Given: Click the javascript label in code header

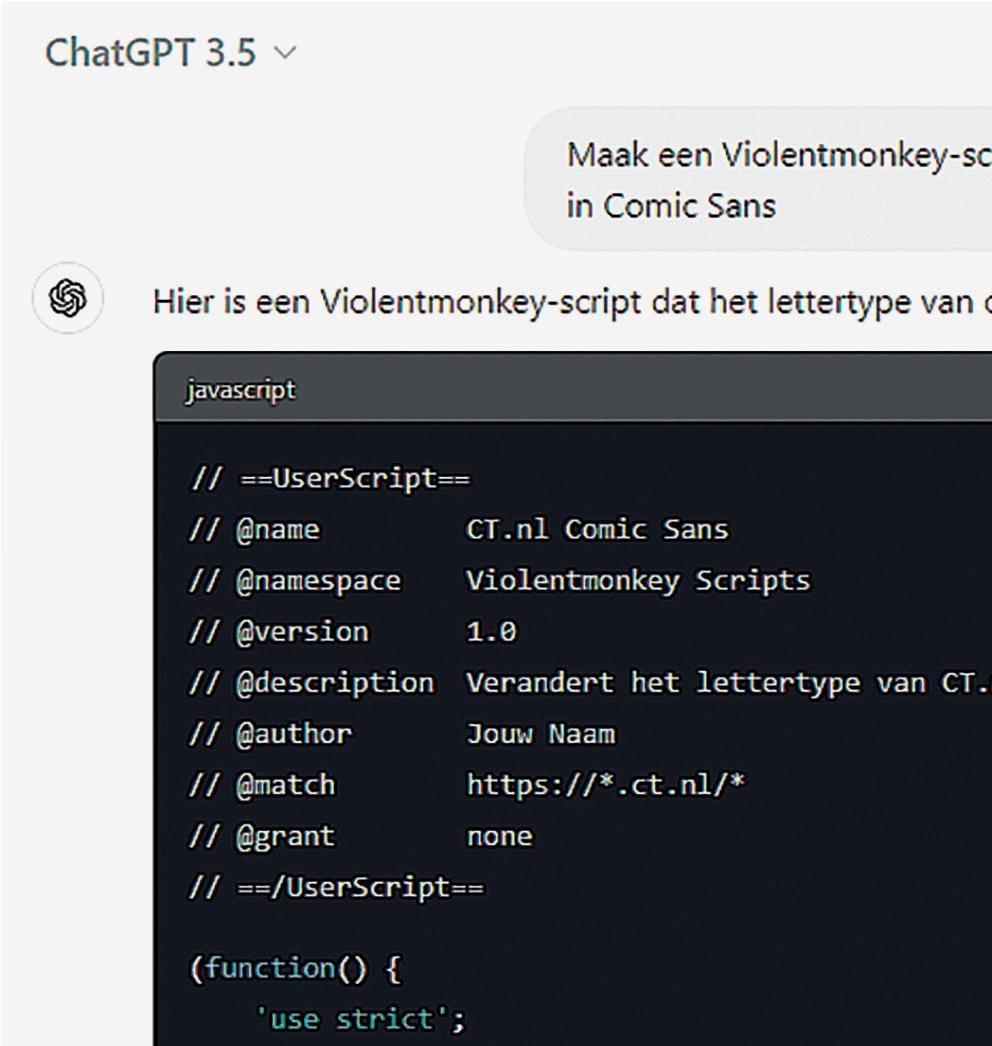Looking at the screenshot, I should tap(241, 389).
